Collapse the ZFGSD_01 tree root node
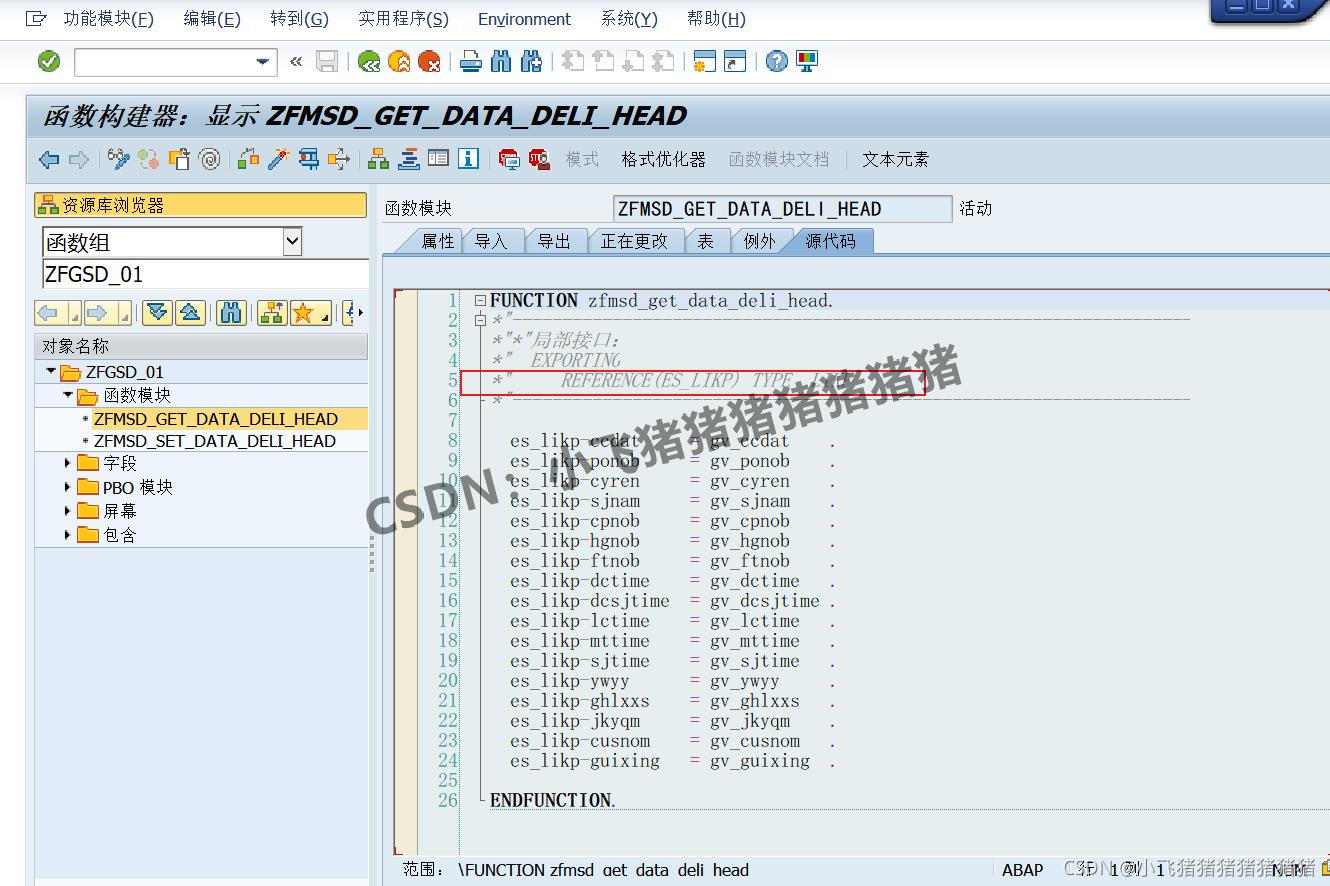 pos(51,372)
